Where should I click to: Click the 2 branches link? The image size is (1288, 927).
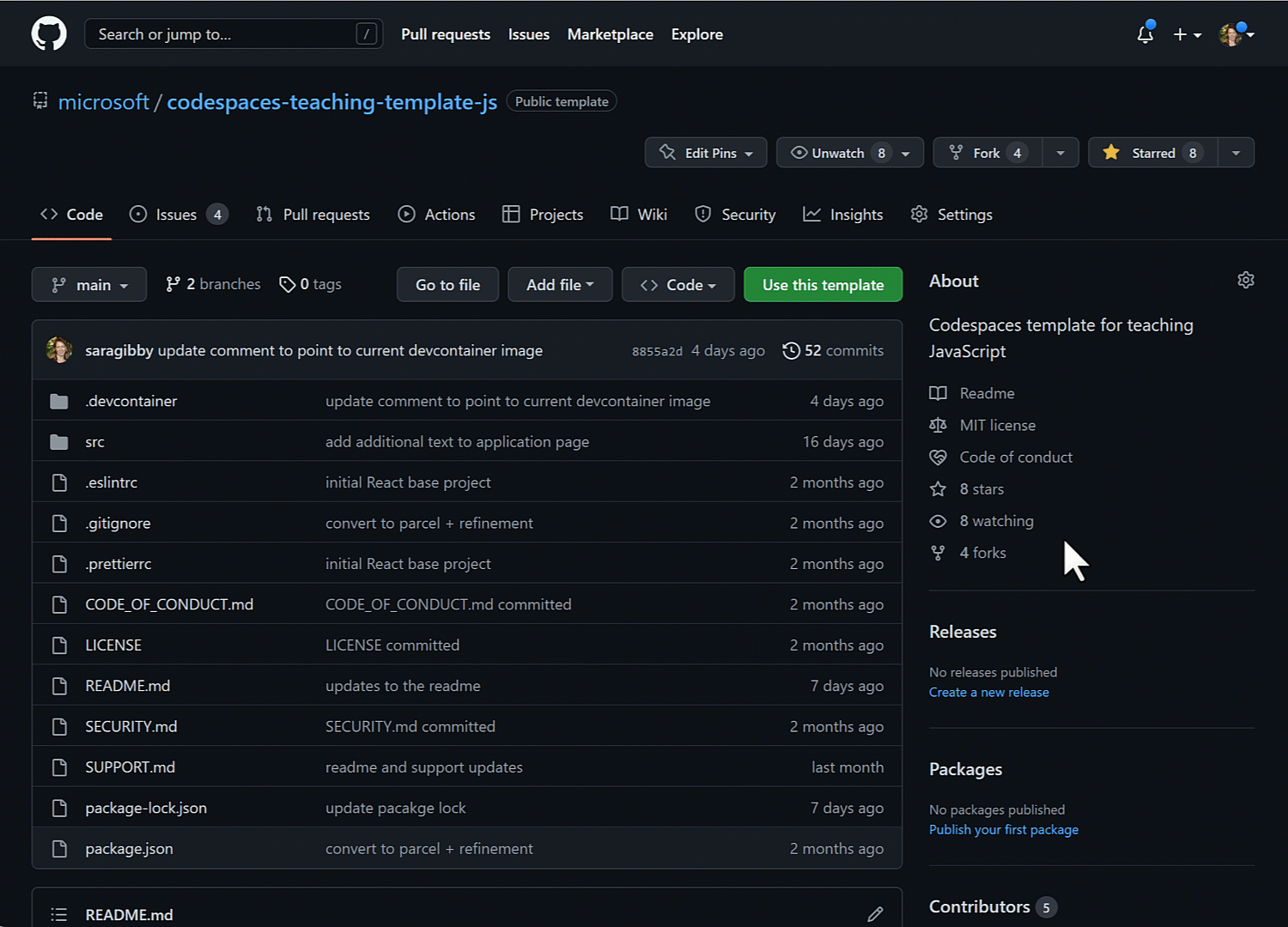[213, 284]
